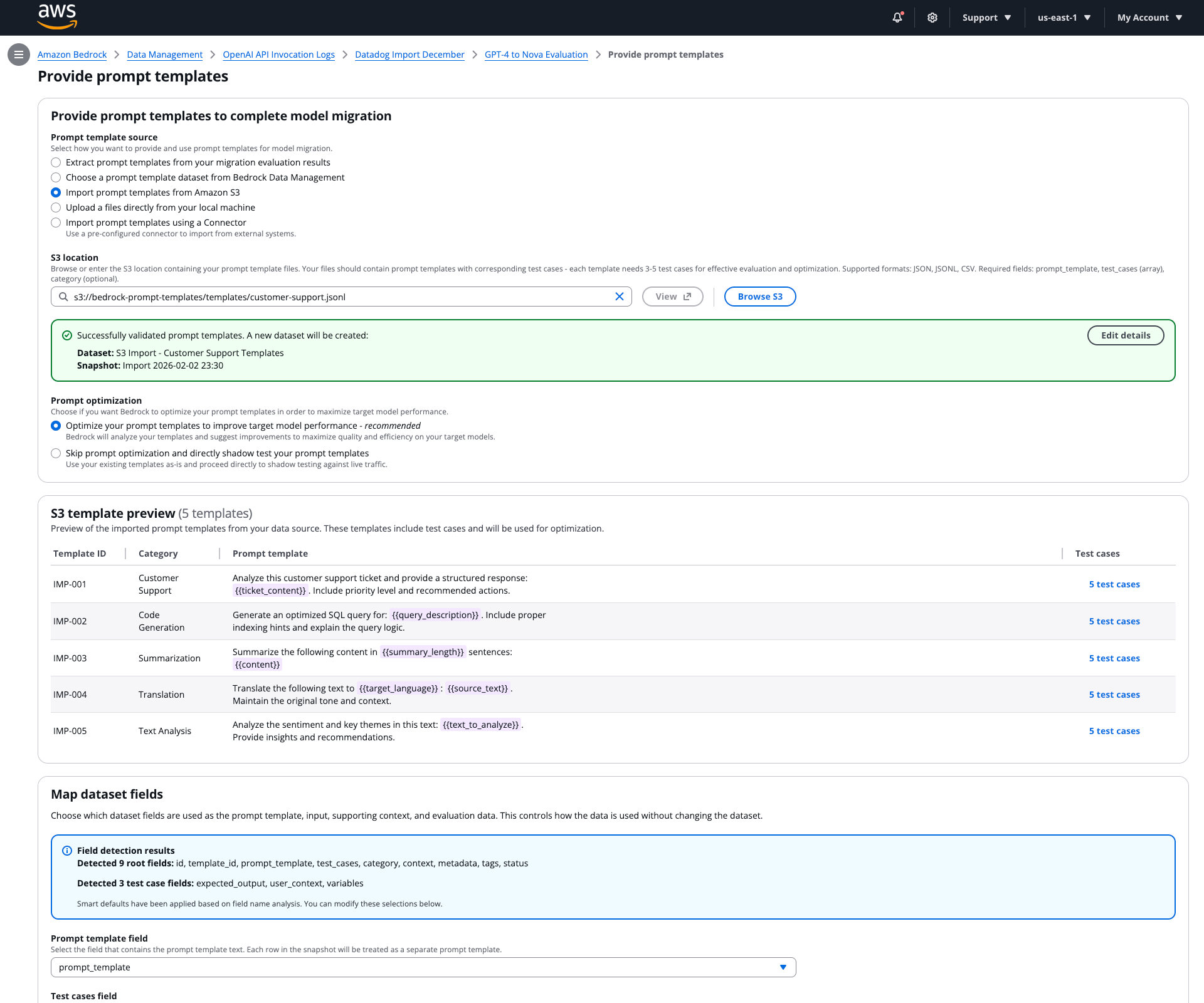Choose Skip prompt optimization option

(x=56, y=453)
